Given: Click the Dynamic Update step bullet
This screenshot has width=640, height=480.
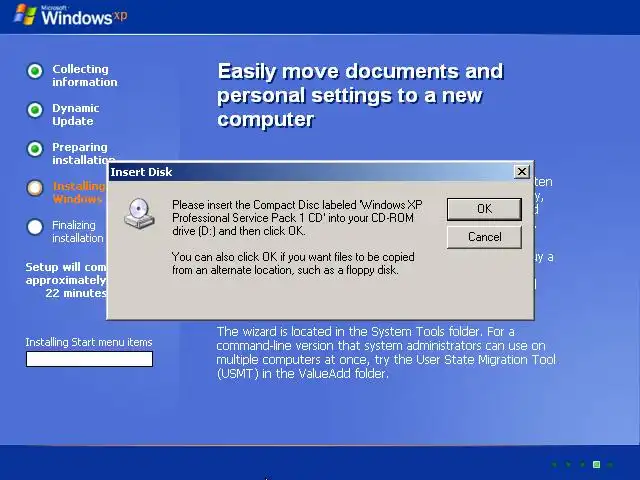Looking at the screenshot, I should tap(35, 110).
